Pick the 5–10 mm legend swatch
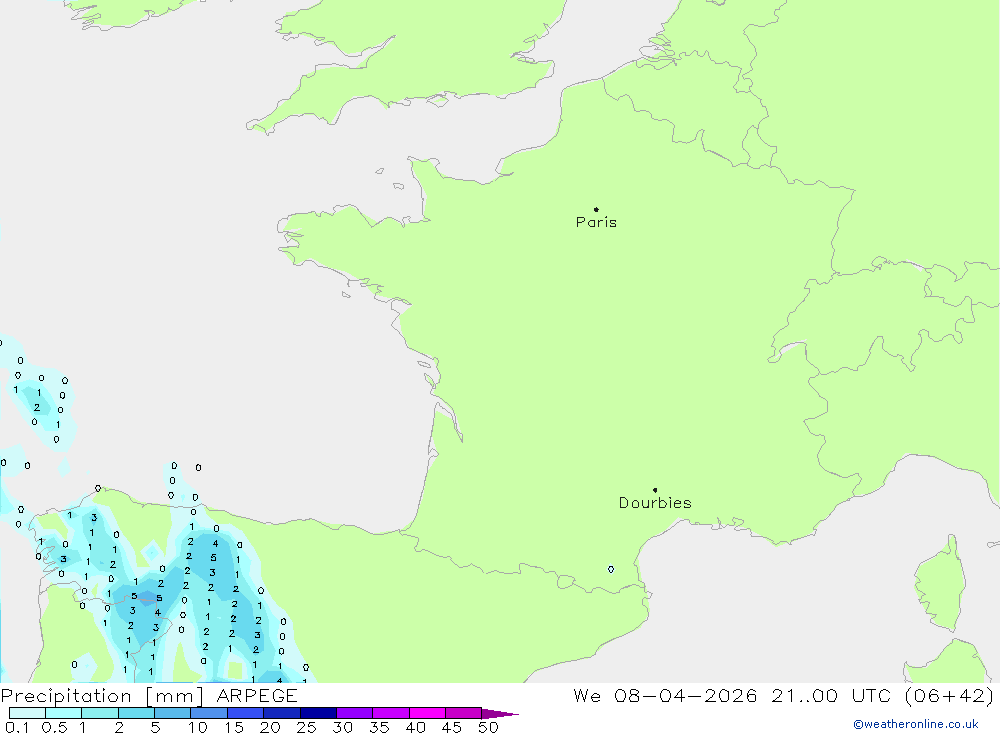The width and height of the screenshot is (1000, 733). click(x=173, y=713)
